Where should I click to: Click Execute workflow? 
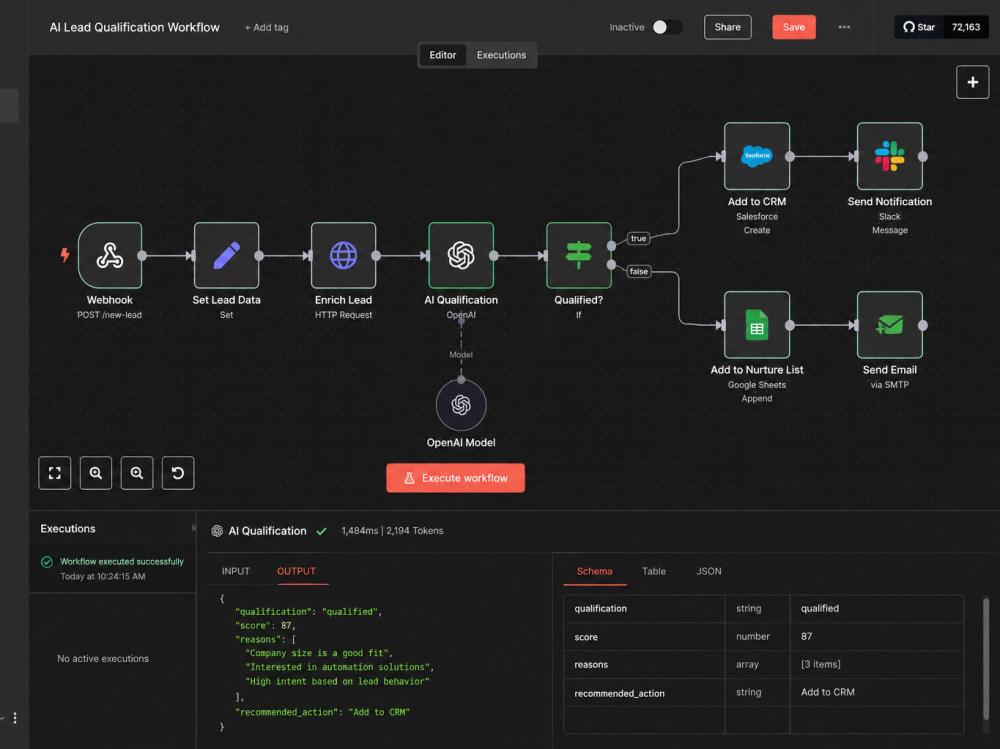[x=455, y=478]
